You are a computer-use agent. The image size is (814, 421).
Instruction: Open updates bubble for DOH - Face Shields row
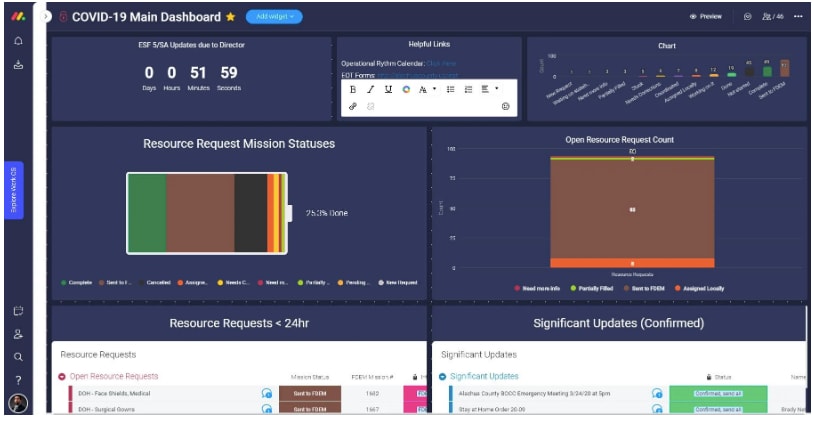click(x=267, y=393)
